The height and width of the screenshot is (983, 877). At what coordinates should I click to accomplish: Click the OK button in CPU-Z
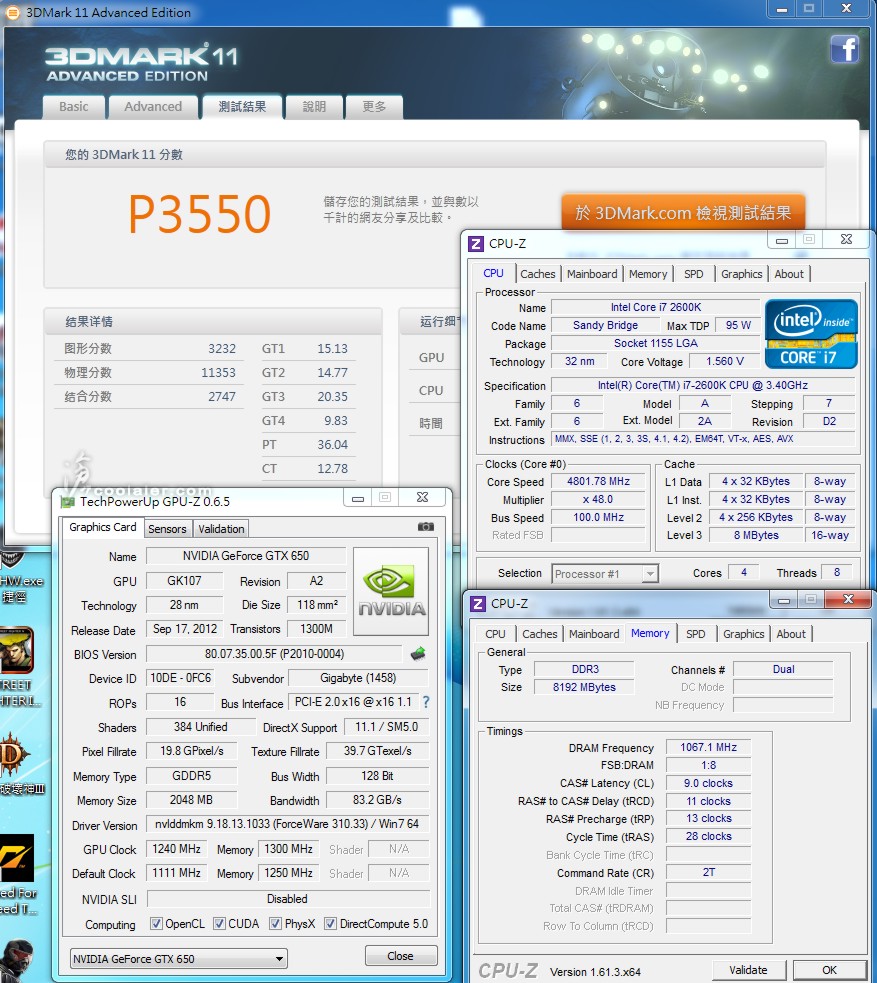(x=829, y=970)
